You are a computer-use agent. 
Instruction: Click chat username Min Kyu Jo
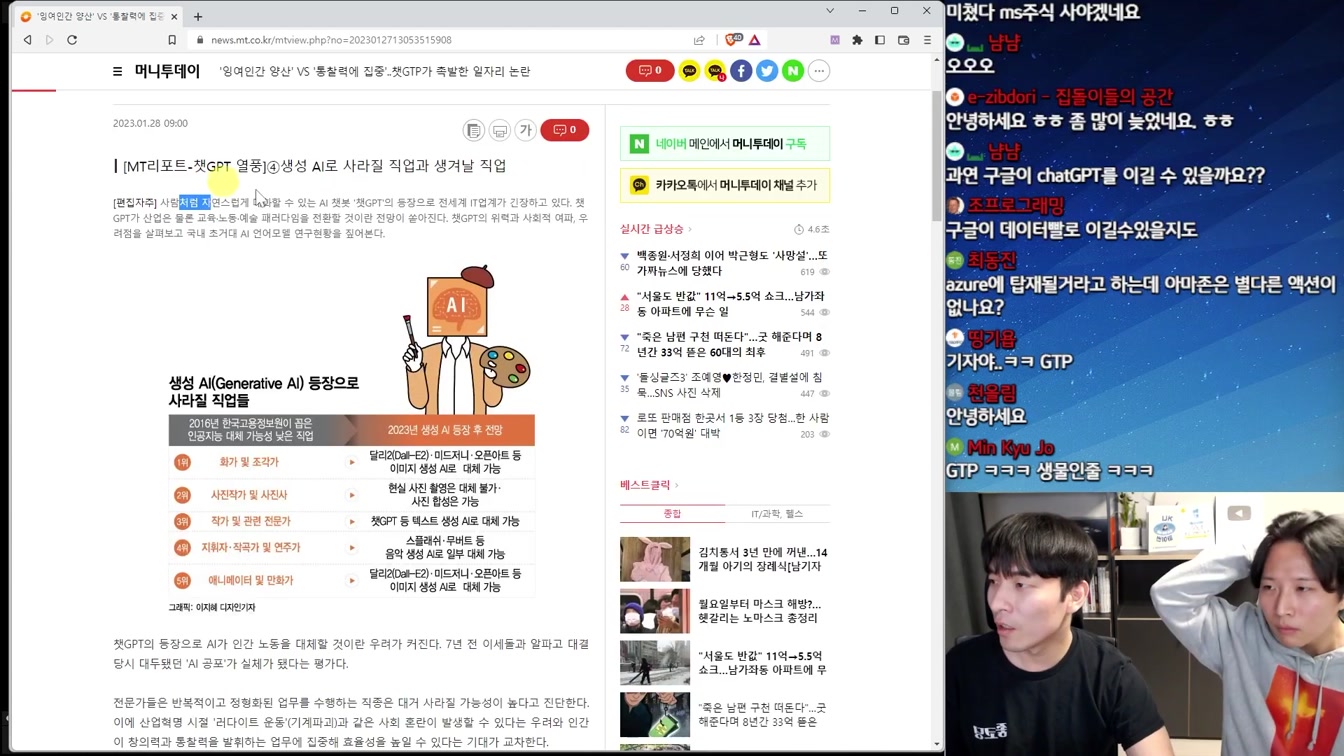1010,447
